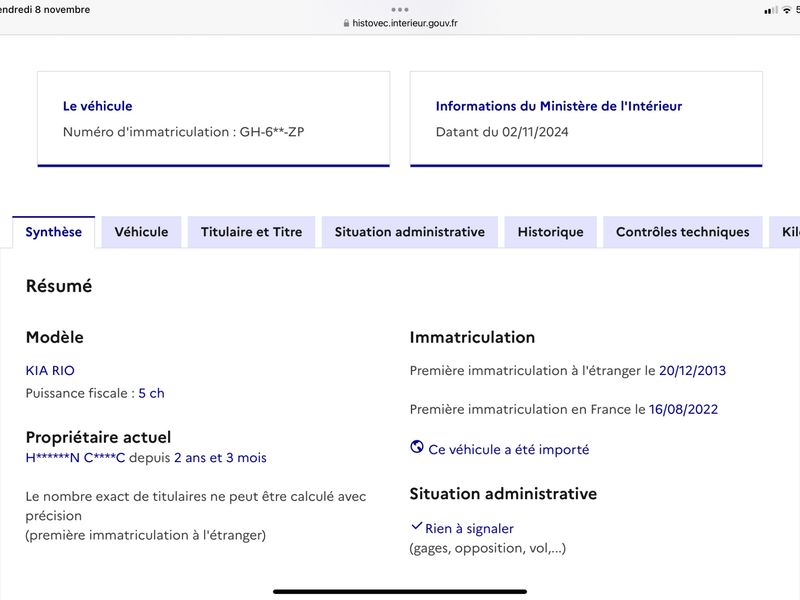This screenshot has width=800, height=600.
Task: Click the Immatriculation section heading
Action: (472, 337)
